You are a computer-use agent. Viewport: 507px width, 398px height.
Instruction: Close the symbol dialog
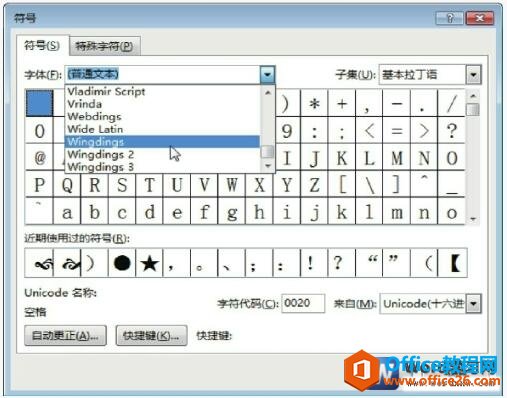[479, 18]
